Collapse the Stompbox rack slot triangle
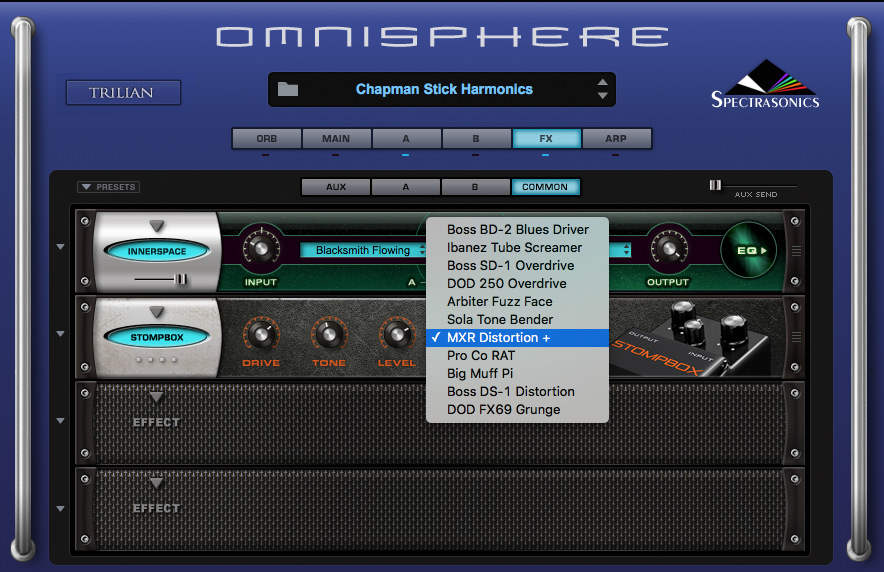 tap(60, 334)
